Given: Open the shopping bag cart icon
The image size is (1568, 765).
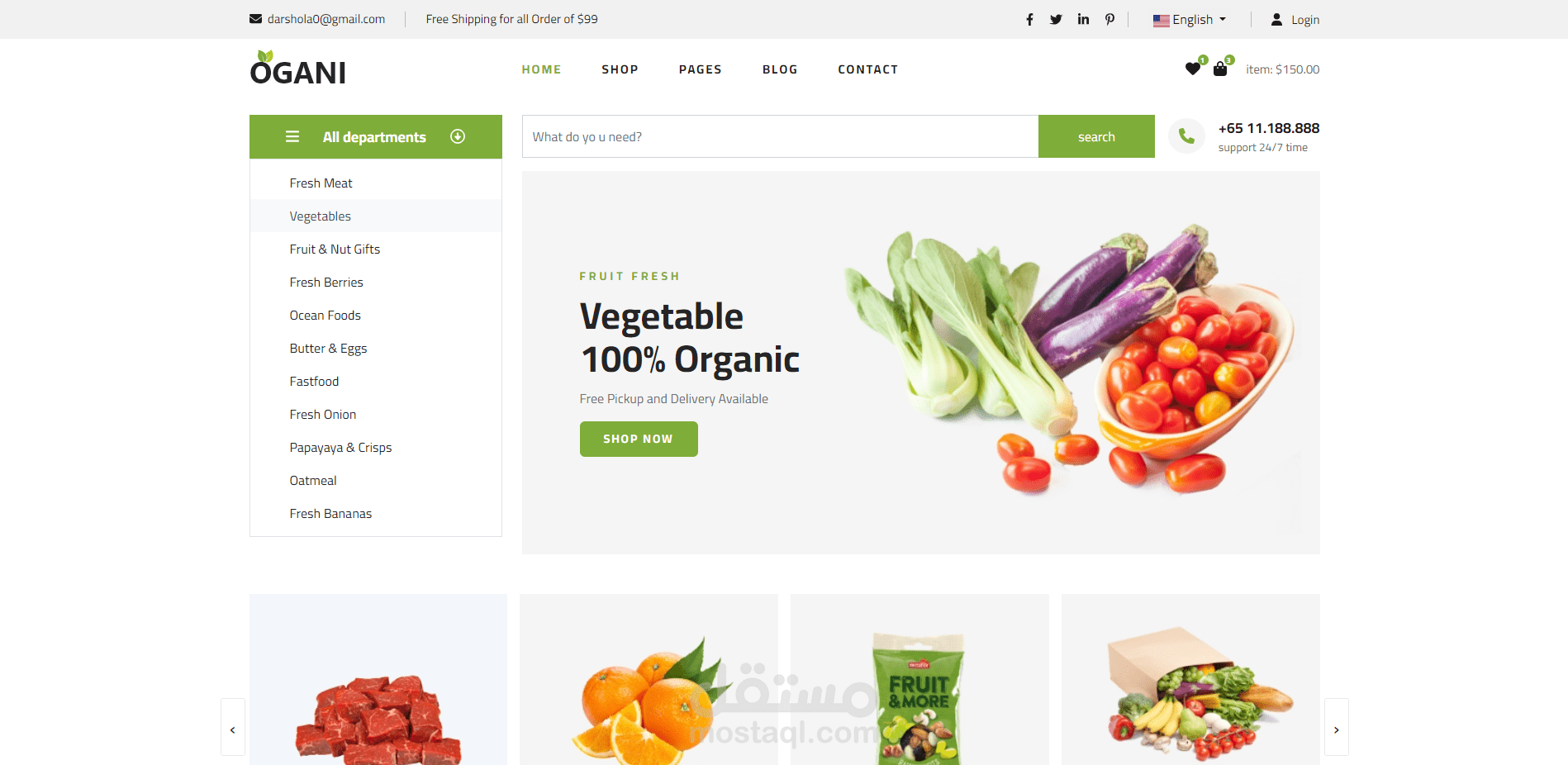Looking at the screenshot, I should pos(1220,69).
